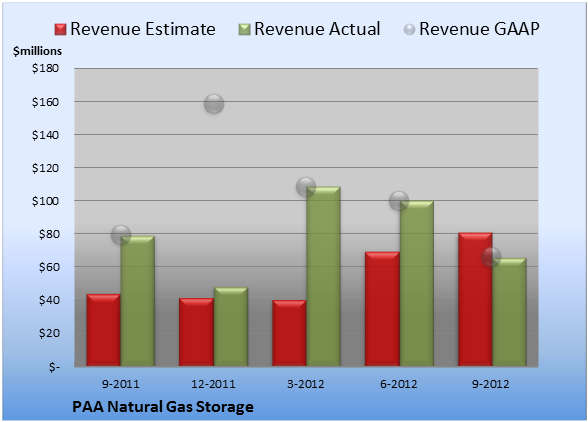Image resolution: width=588 pixels, height=422 pixels.
Task: Select the Revenue GAAP legend label
Action: click(x=479, y=29)
